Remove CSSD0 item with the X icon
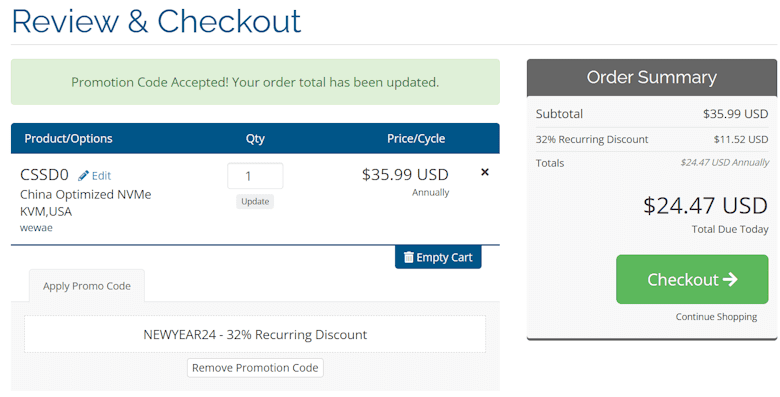780x397 pixels. pos(485,172)
